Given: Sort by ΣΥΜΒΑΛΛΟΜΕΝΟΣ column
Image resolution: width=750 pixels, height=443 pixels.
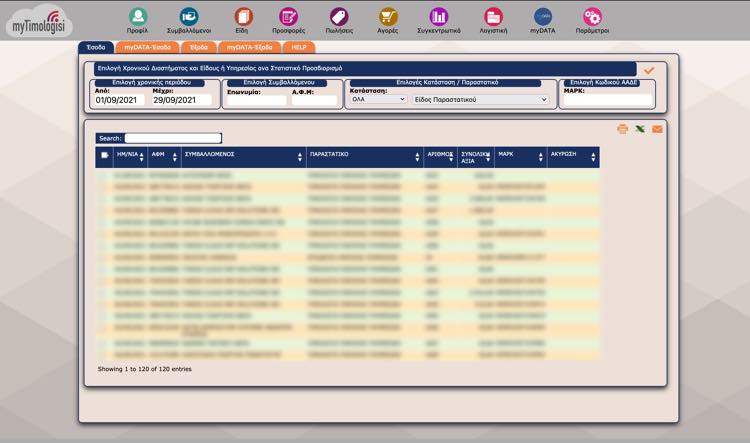Looking at the screenshot, I should click(x=238, y=156).
